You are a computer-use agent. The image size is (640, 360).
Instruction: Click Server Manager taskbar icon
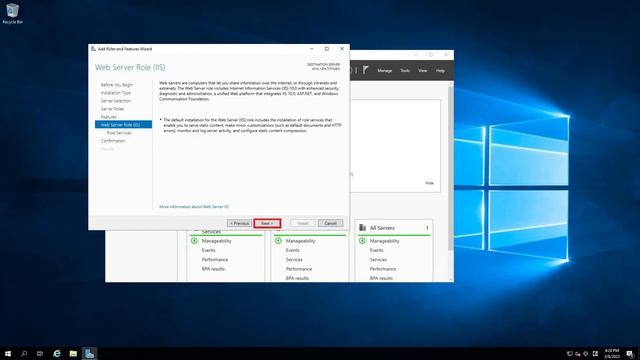[x=89, y=353]
